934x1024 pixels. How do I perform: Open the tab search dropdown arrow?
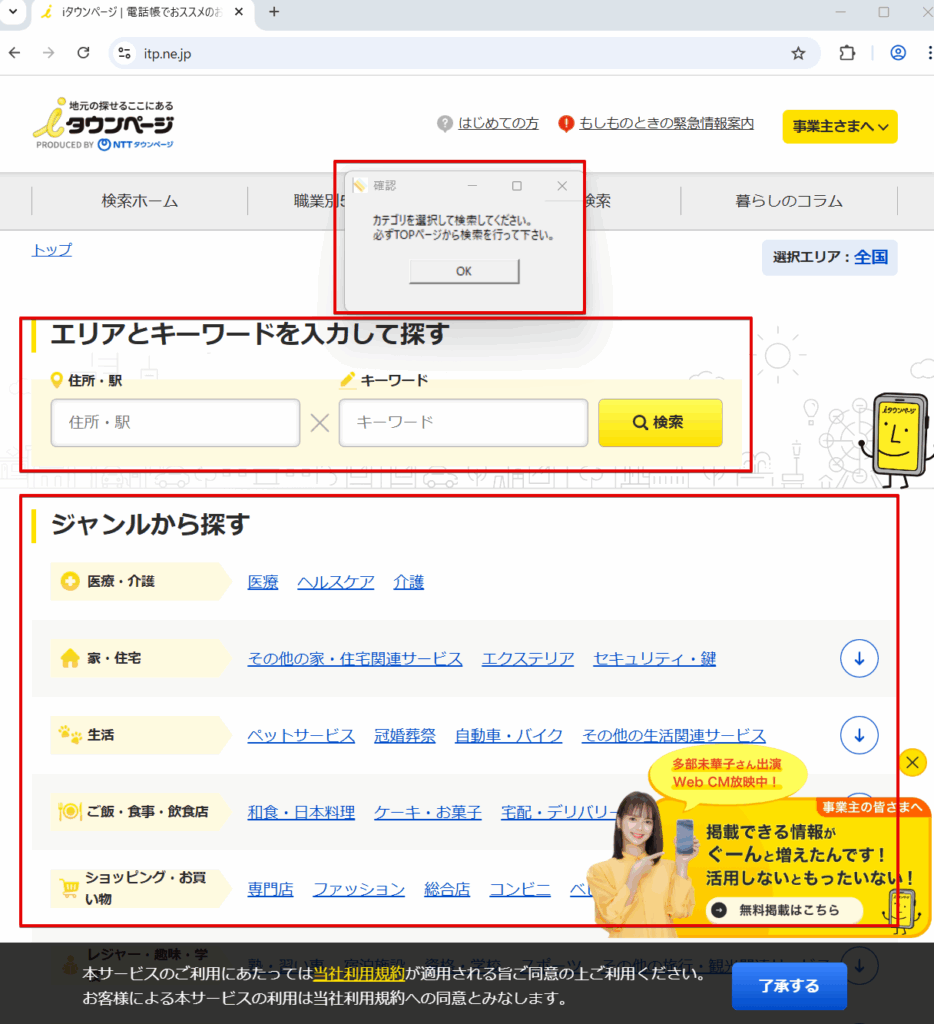click(x=13, y=12)
